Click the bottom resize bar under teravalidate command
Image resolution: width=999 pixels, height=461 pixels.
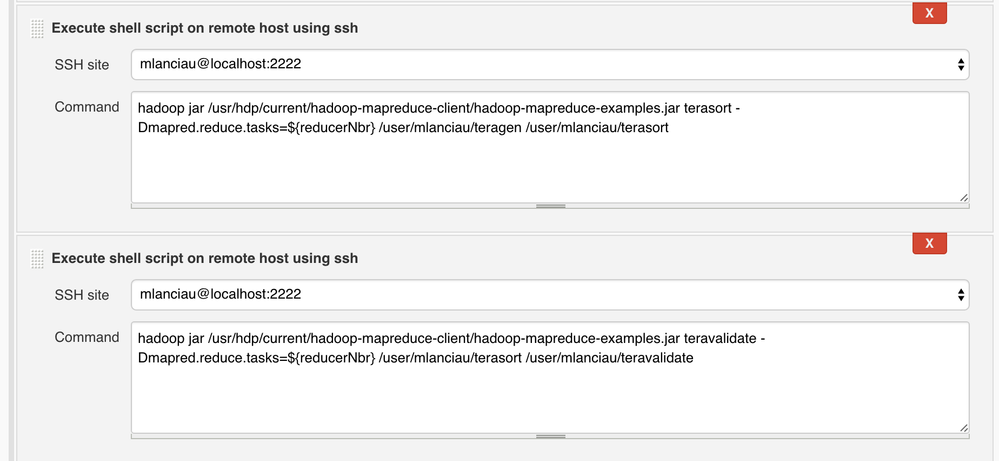pos(550,436)
